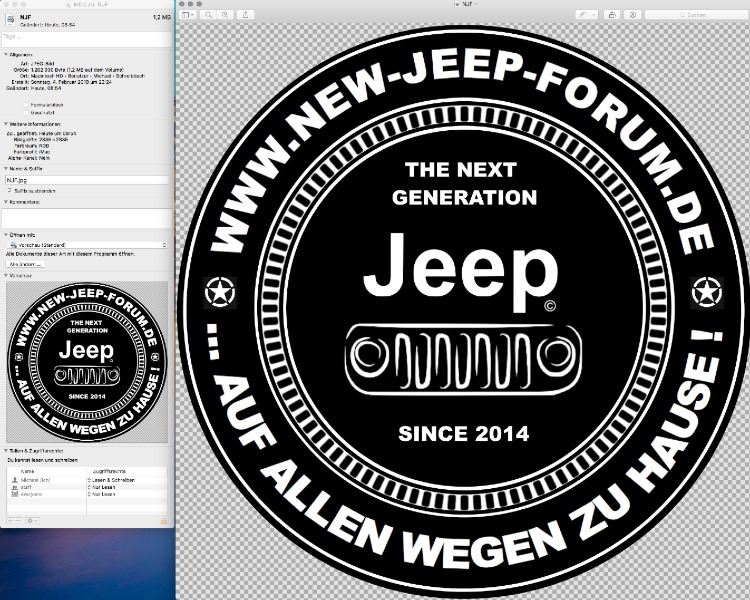750x600 pixels.
Task: Click the Share button in Preview toolbar
Action: pyautogui.click(x=248, y=15)
